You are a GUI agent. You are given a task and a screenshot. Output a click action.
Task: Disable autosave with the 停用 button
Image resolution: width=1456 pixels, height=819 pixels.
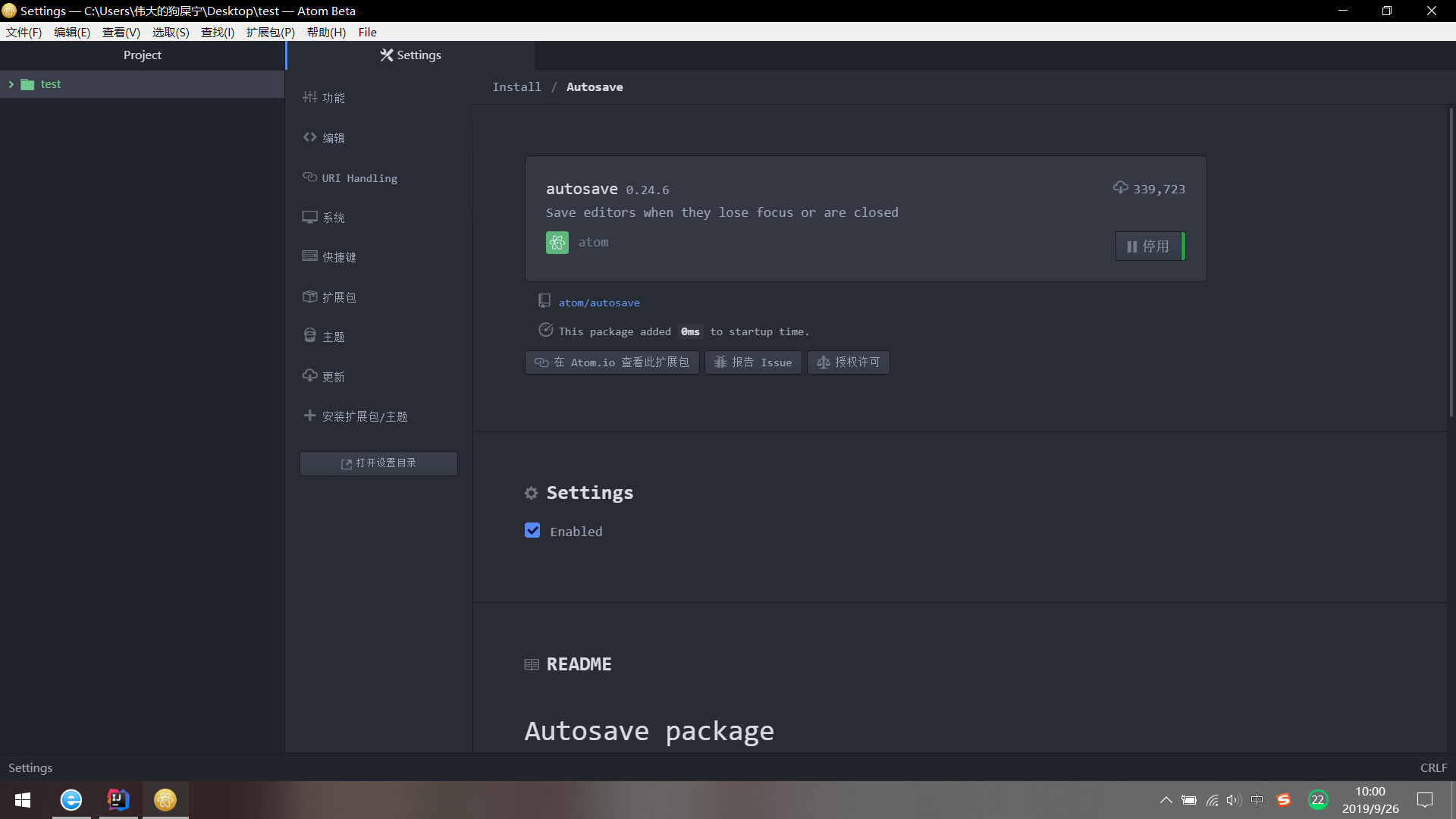(1148, 246)
